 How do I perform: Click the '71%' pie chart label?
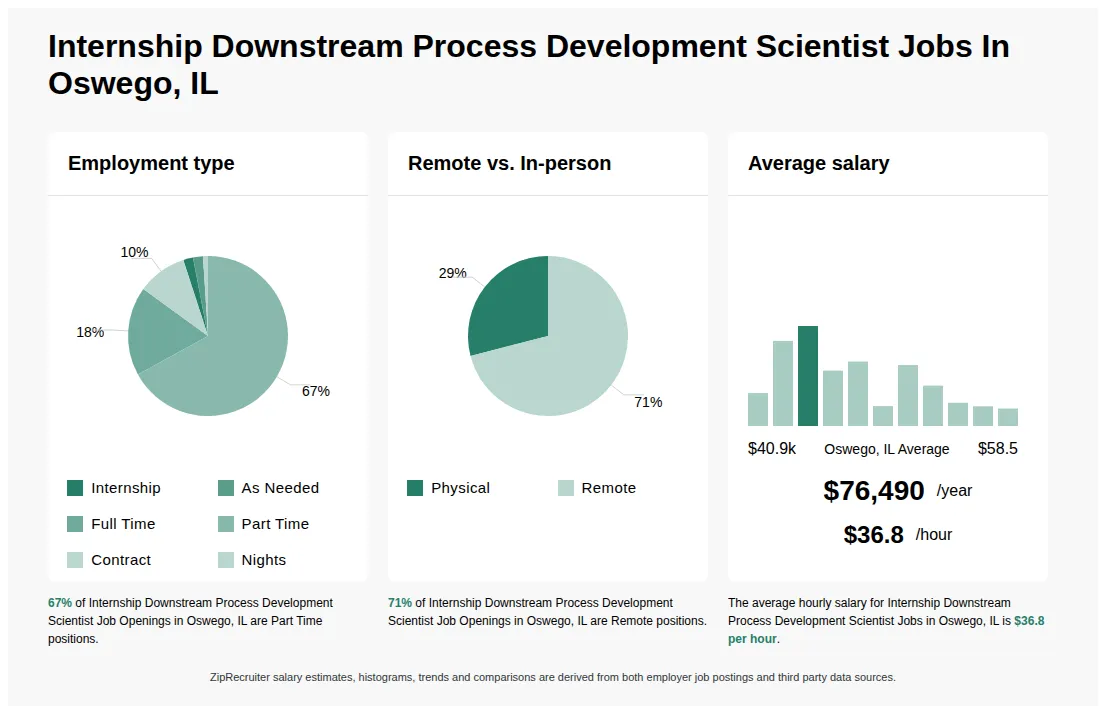[x=648, y=402]
